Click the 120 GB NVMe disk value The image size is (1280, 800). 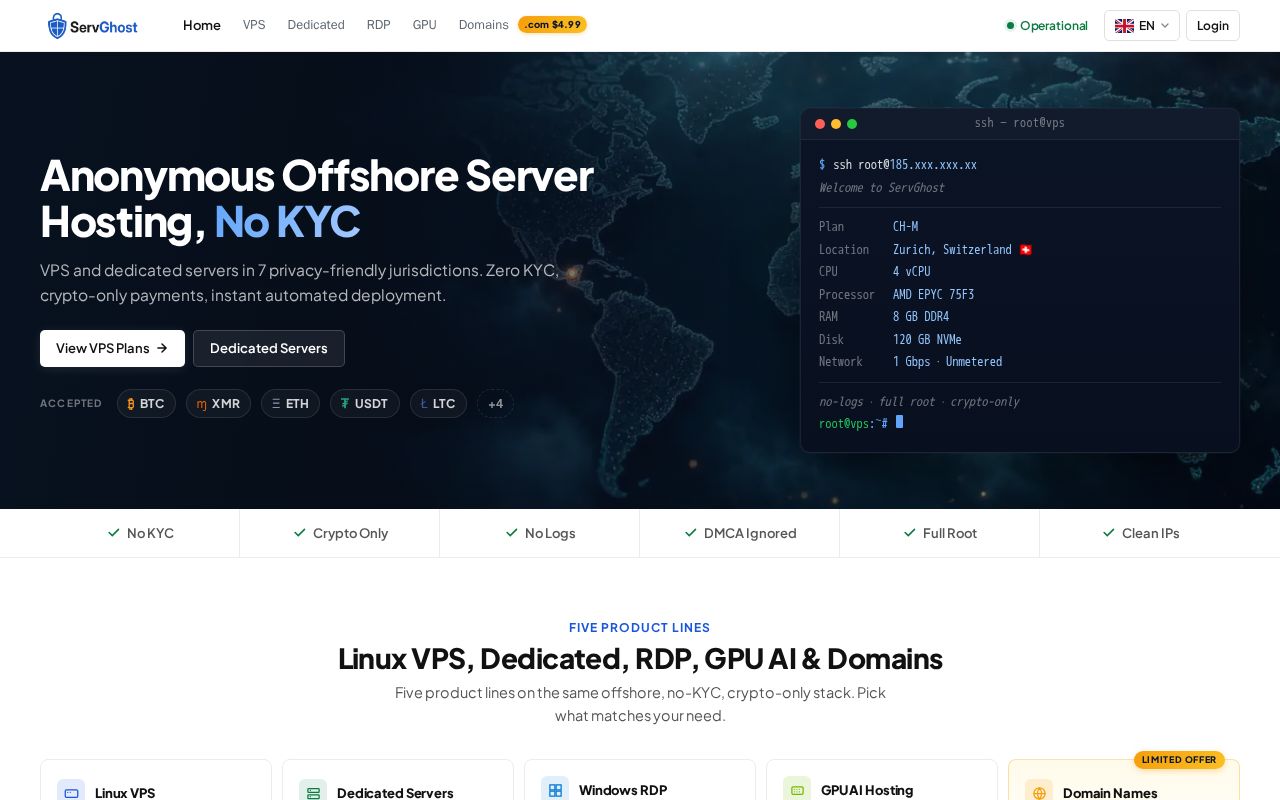pyautogui.click(x=927, y=340)
